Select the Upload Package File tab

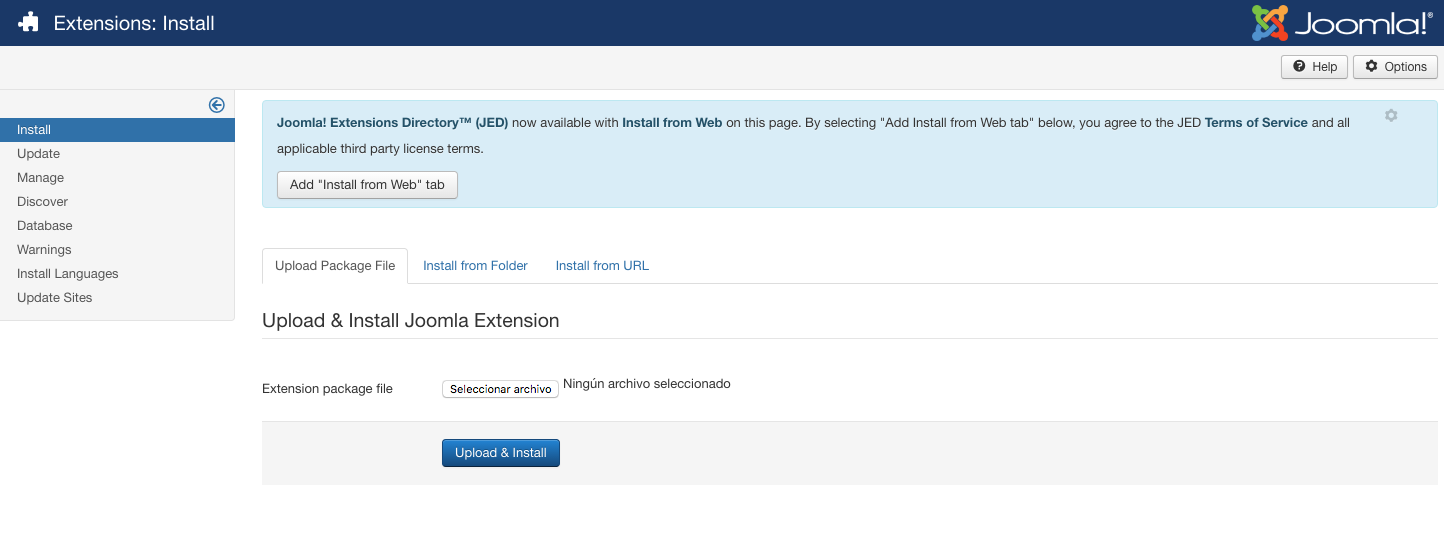point(335,266)
